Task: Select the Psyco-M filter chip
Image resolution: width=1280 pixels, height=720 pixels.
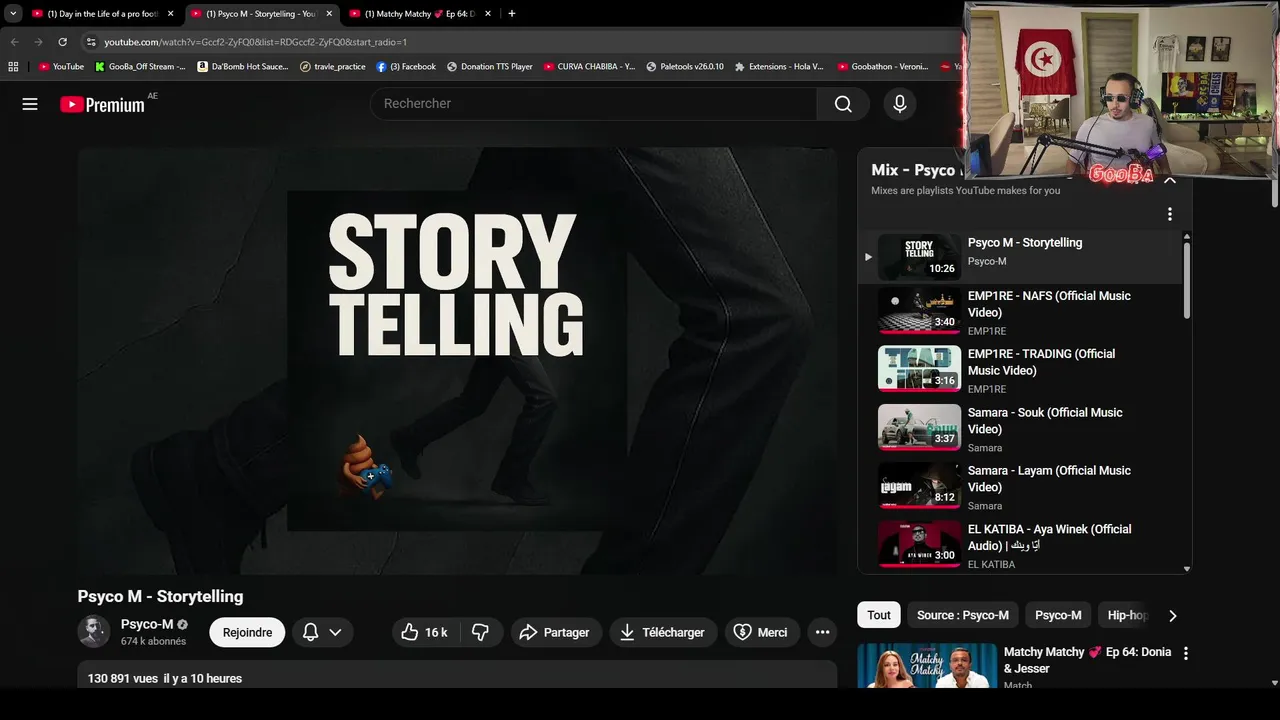Action: (x=1058, y=615)
